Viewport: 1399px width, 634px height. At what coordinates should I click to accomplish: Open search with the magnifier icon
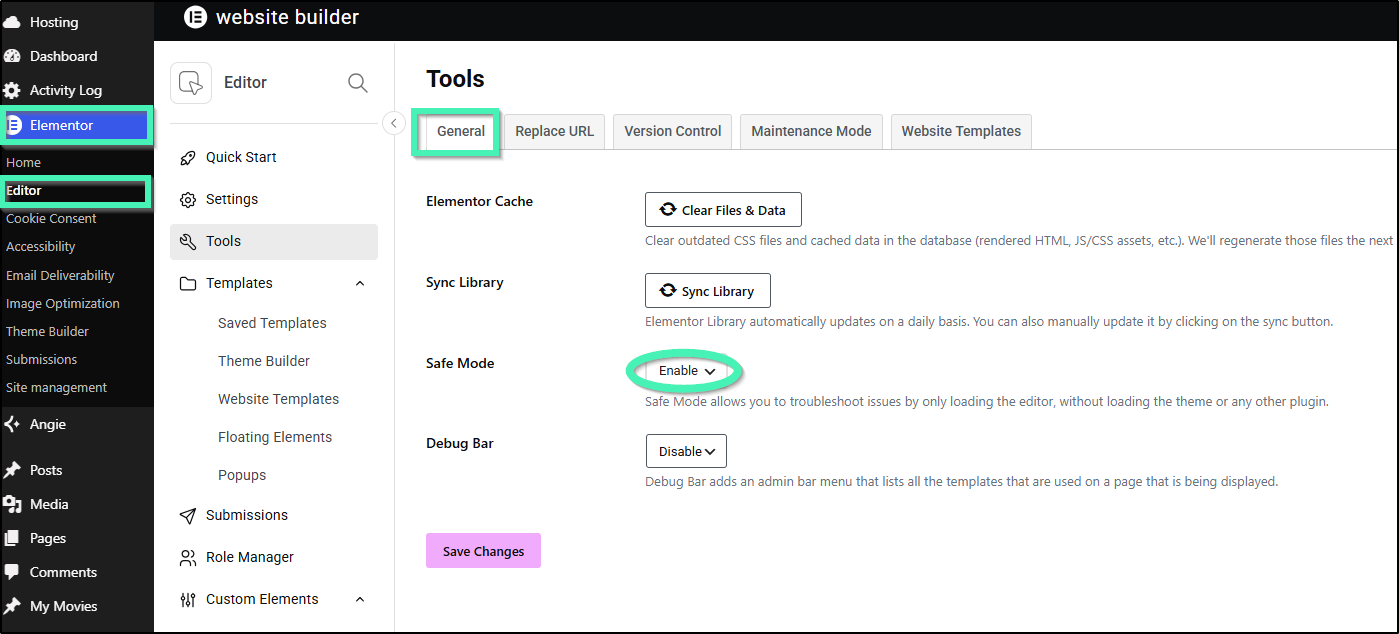[357, 83]
